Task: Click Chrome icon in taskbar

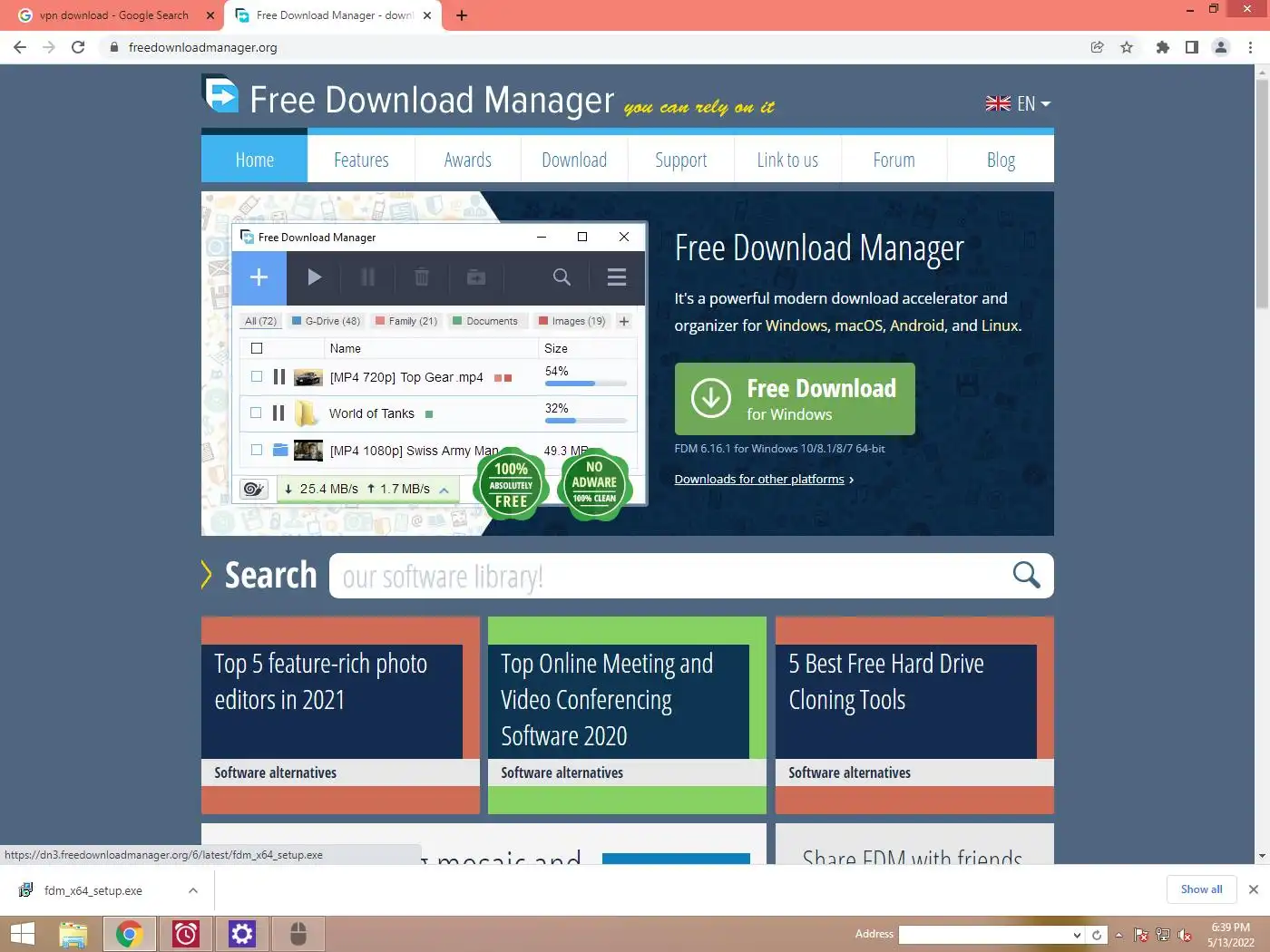Action: (129, 934)
